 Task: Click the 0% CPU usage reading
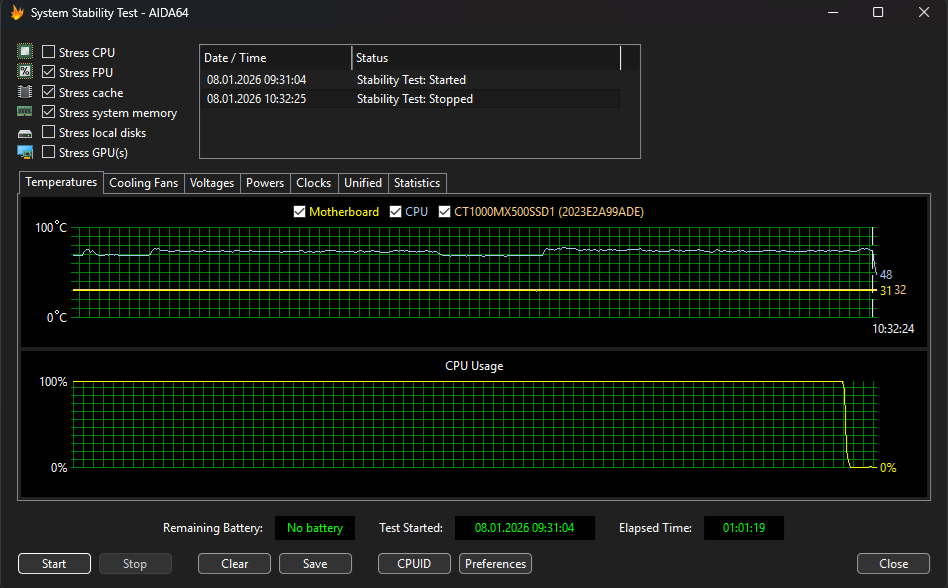click(888, 468)
